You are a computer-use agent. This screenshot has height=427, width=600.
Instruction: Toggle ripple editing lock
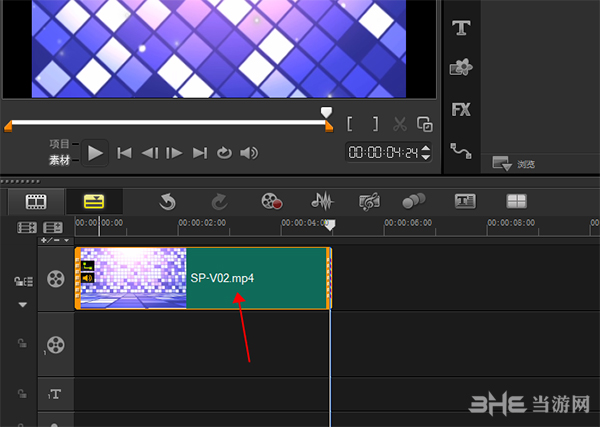pos(23,282)
